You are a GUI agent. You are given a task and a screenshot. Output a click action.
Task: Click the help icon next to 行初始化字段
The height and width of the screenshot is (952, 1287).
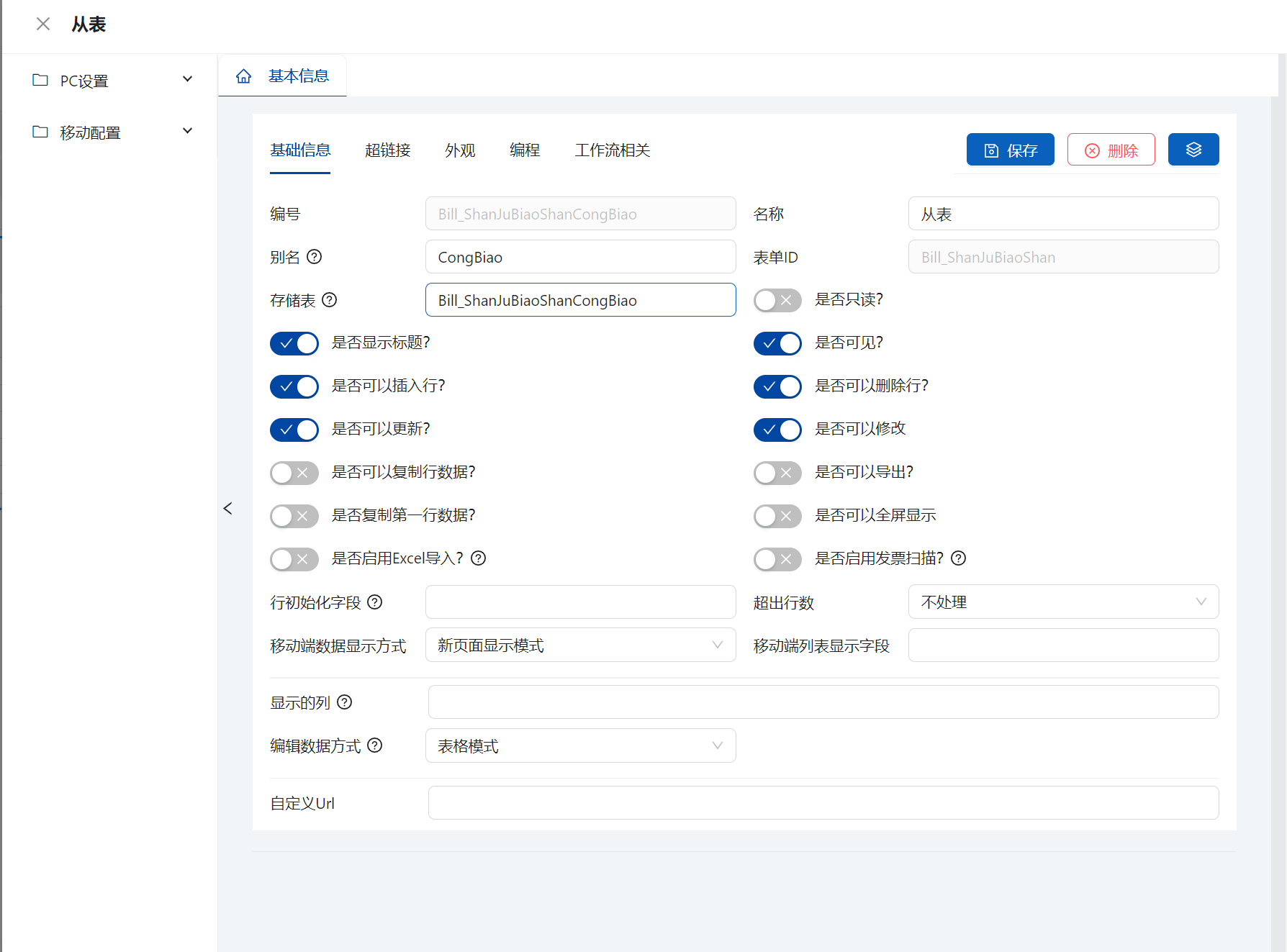(x=375, y=602)
